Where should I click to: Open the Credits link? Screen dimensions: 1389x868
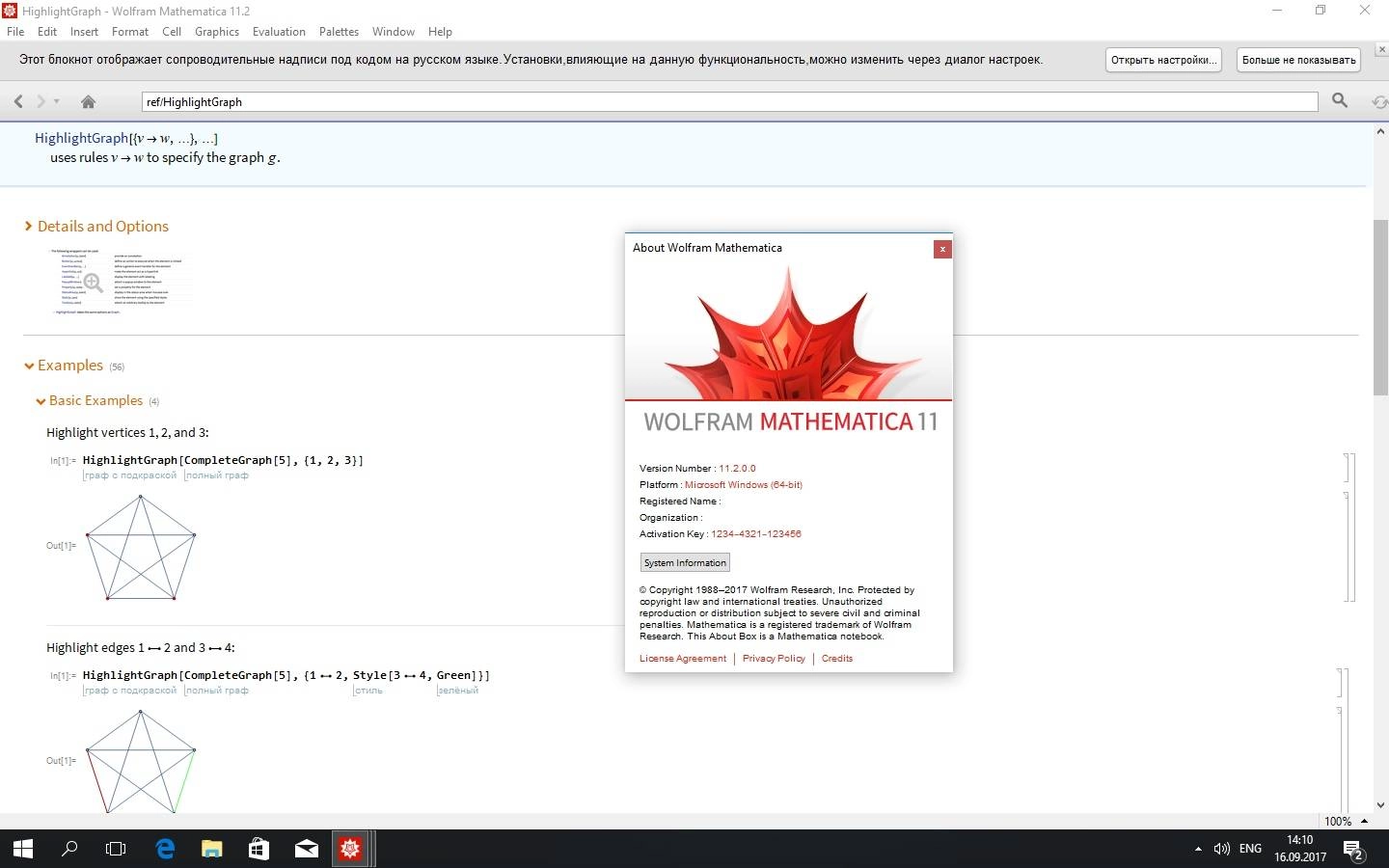(837, 658)
